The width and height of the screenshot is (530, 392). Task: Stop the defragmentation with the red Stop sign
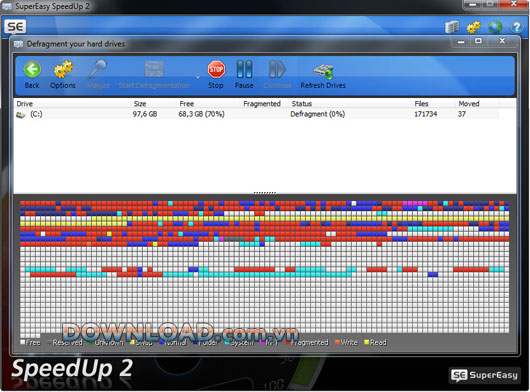pyautogui.click(x=216, y=69)
